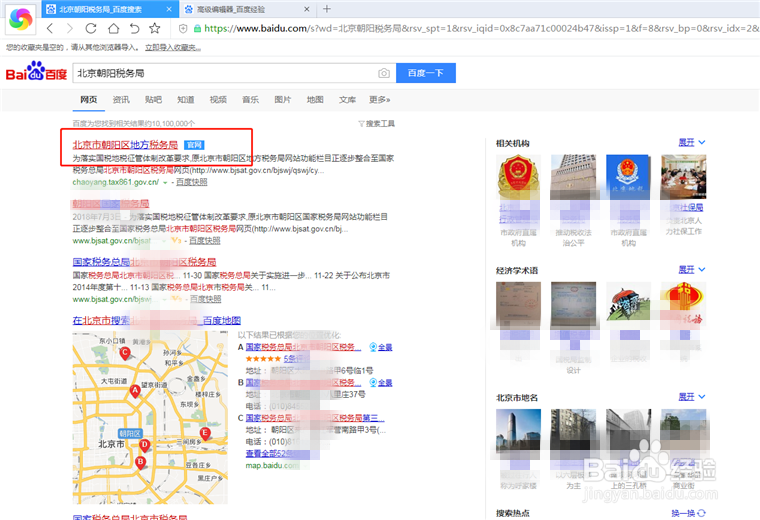The height and width of the screenshot is (520, 760).
Task: Click map marker E on the map
Action: (205, 433)
